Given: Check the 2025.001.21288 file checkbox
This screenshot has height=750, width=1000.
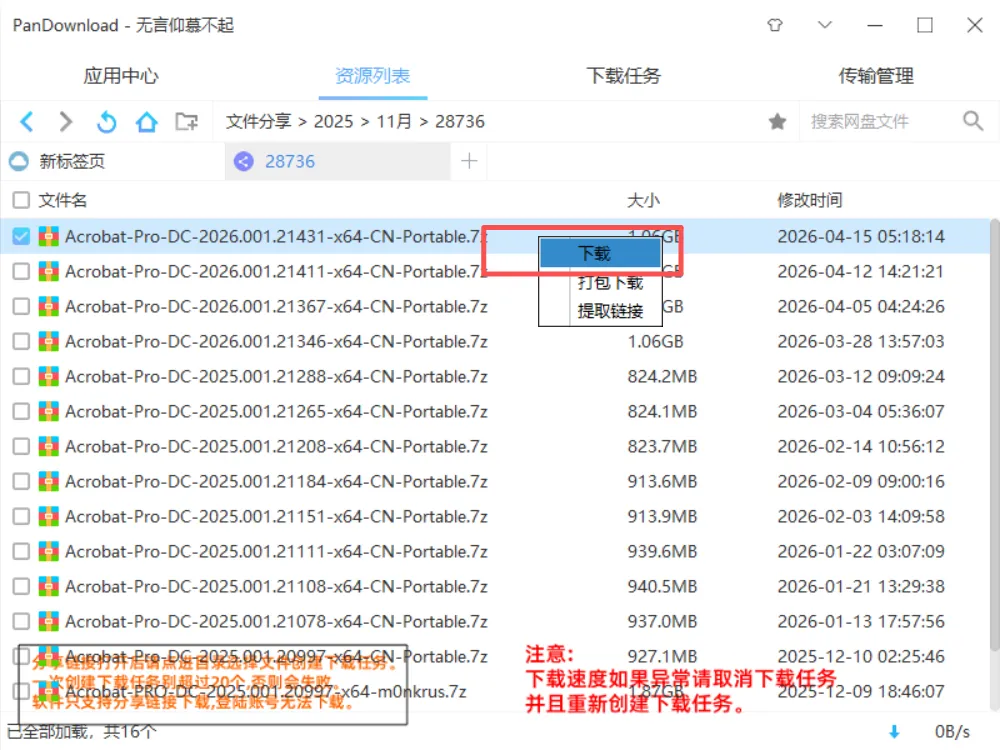Looking at the screenshot, I should [21, 376].
